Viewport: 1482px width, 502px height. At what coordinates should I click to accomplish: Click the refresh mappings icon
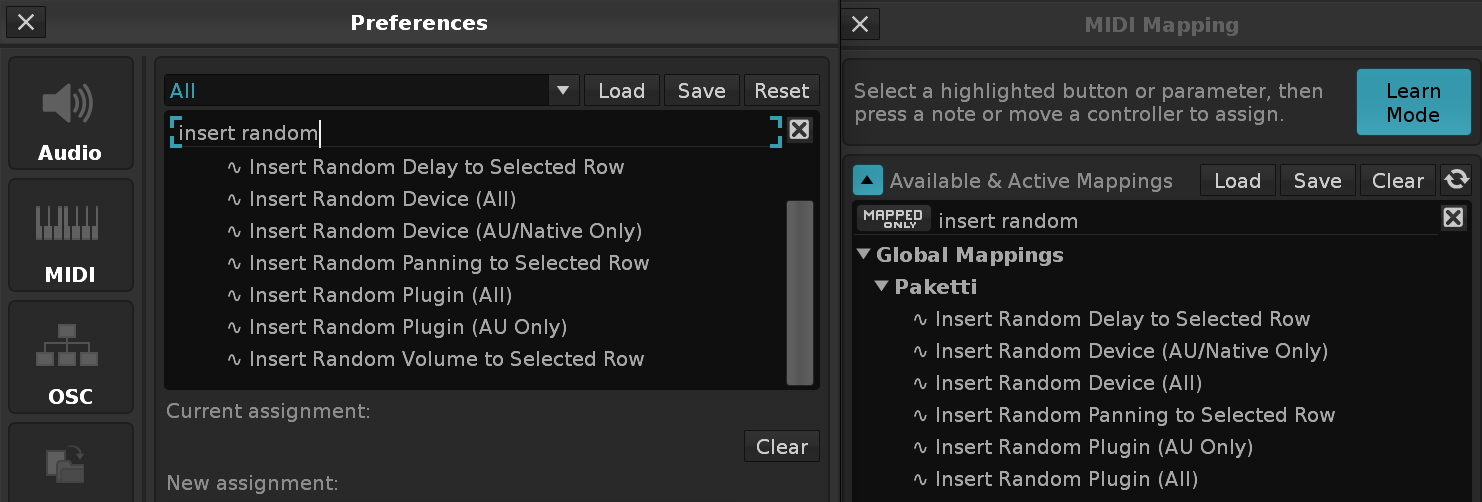click(x=1457, y=180)
